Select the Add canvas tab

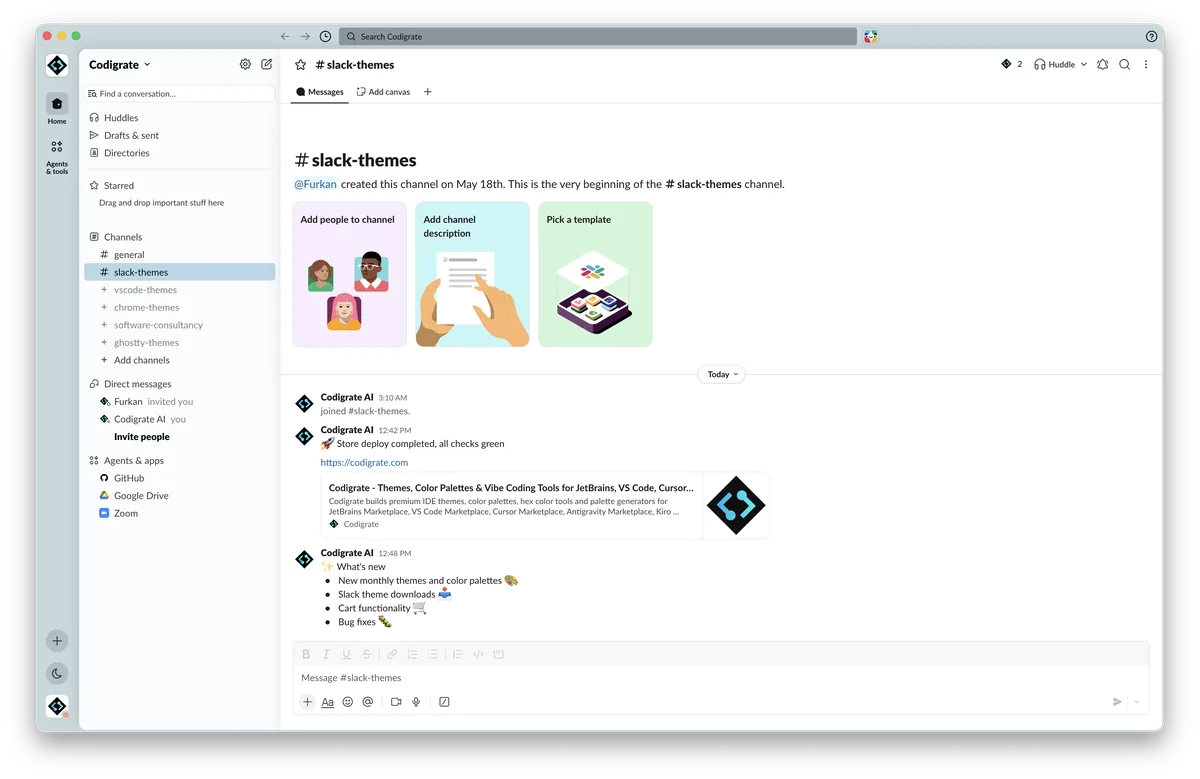(x=383, y=92)
